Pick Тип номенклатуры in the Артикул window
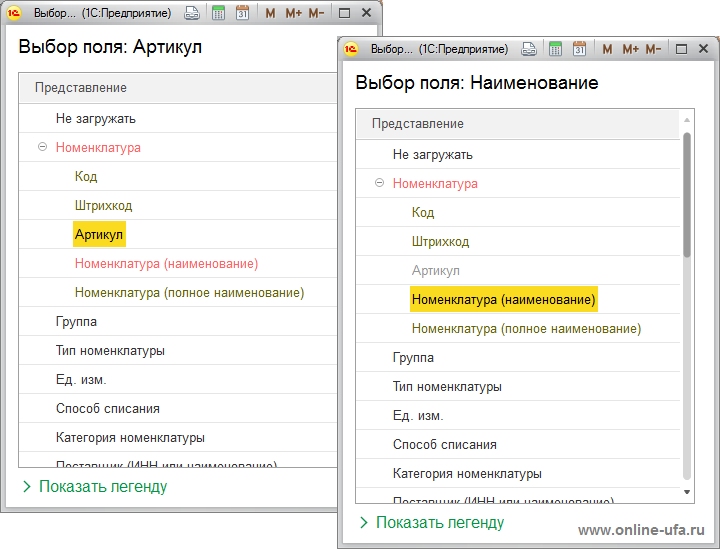This screenshot has width=720, height=549. click(x=110, y=351)
